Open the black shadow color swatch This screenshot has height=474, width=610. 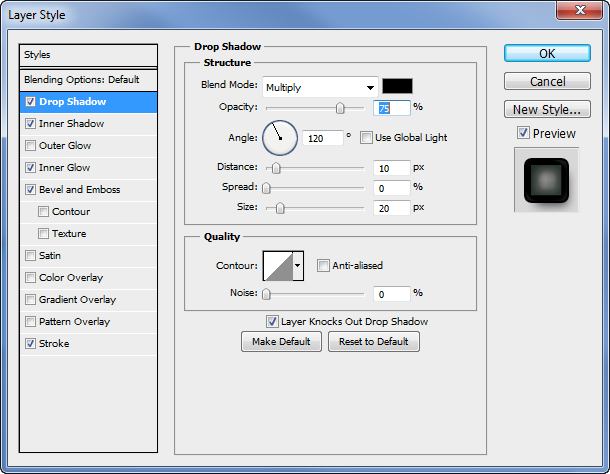pos(397,86)
